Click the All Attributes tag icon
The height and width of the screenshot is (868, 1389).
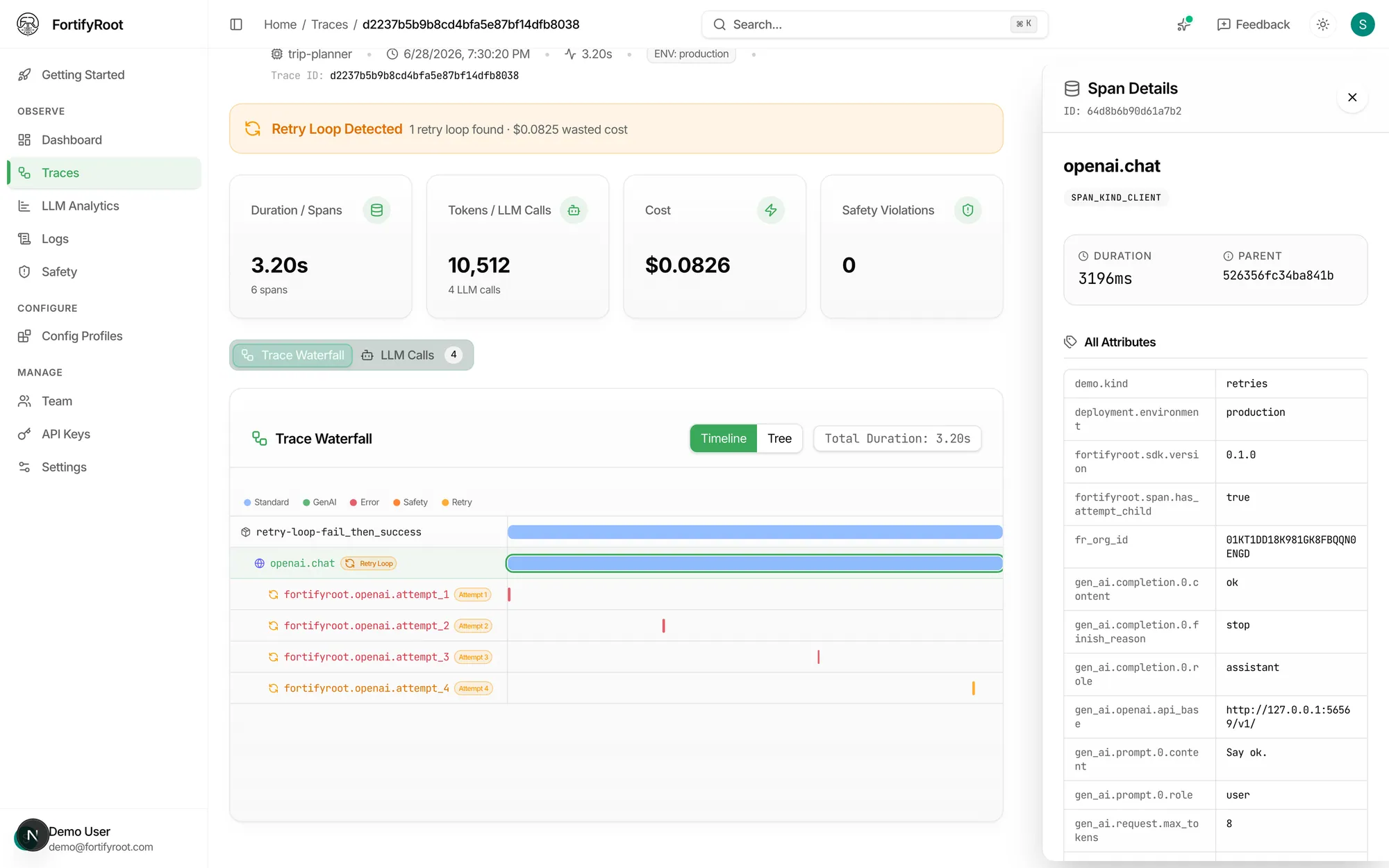click(x=1070, y=342)
